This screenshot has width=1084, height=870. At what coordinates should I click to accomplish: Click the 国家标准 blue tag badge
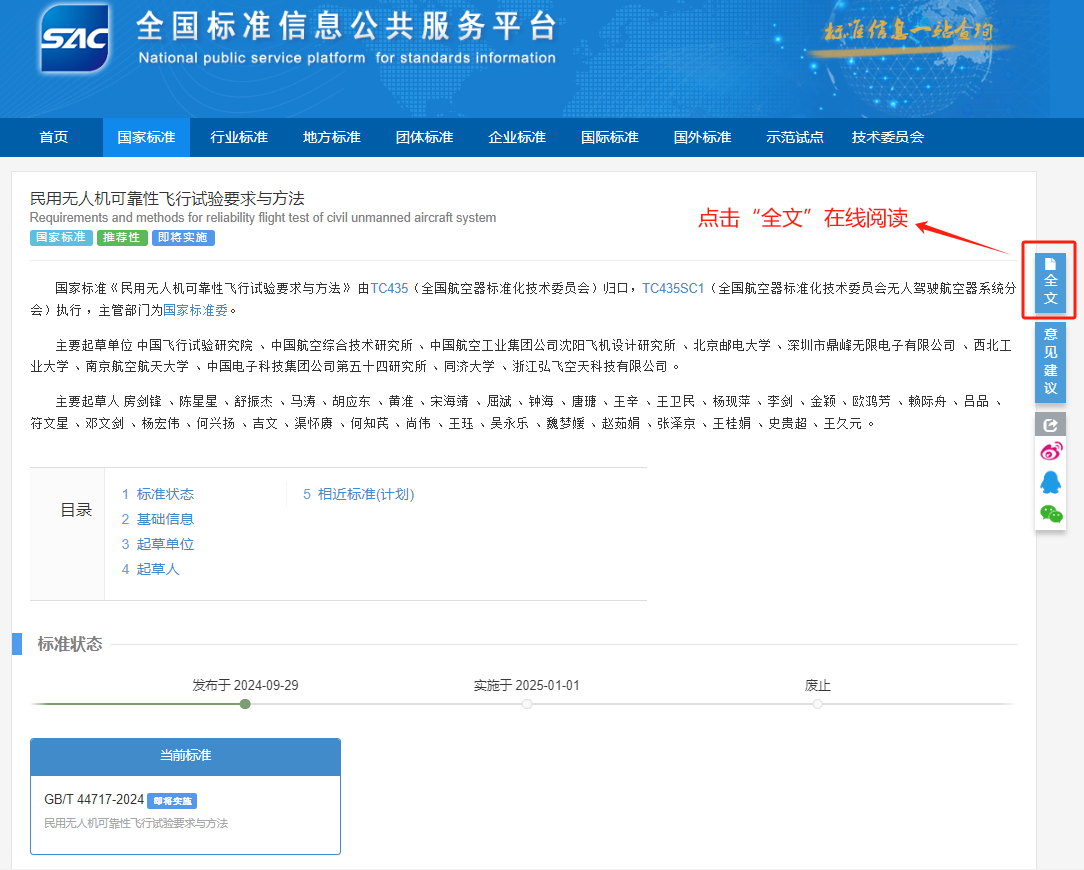tap(61, 238)
